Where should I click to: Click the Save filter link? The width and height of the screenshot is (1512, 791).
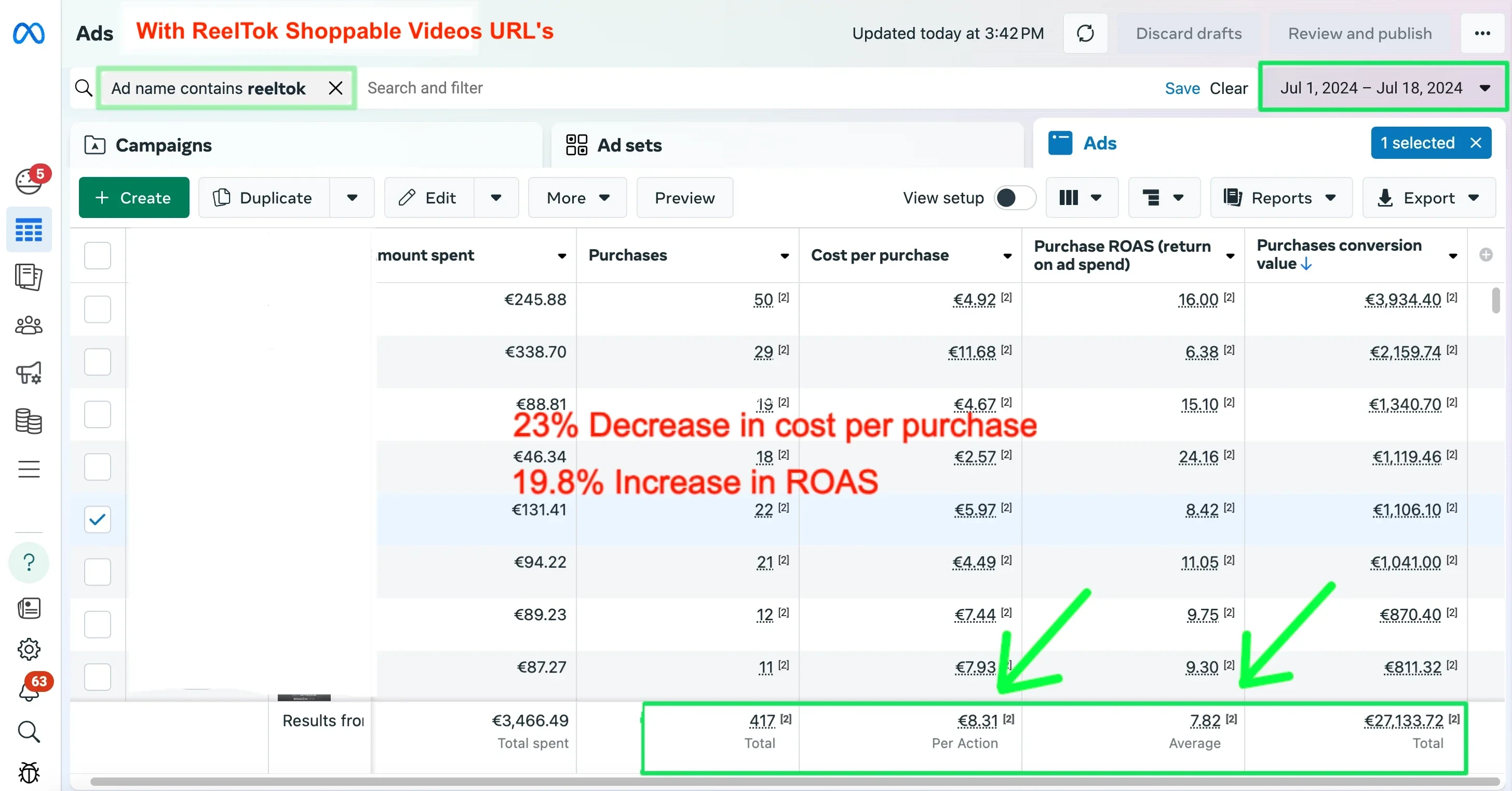(1182, 88)
